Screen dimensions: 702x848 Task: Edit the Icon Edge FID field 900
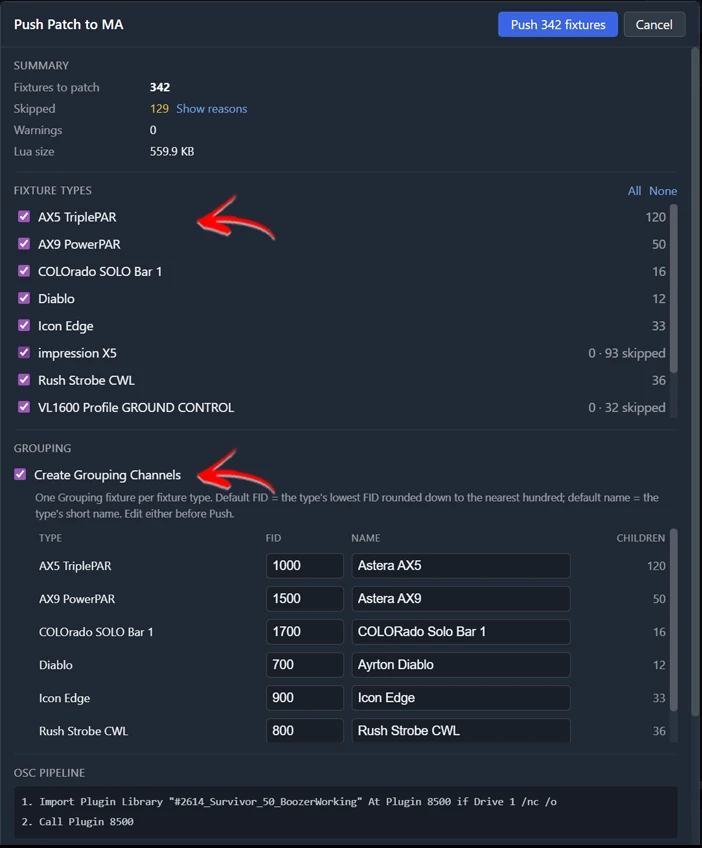(304, 698)
